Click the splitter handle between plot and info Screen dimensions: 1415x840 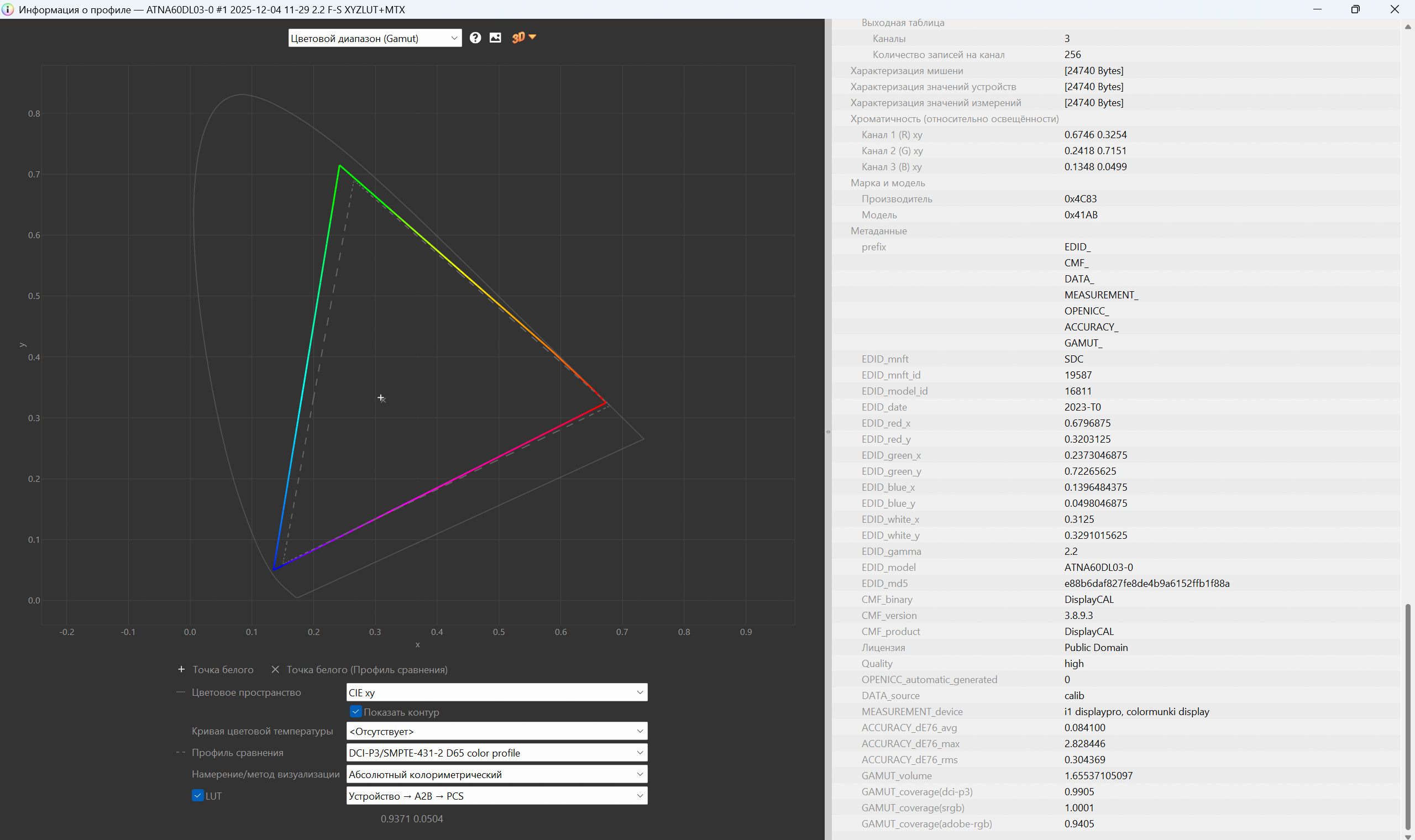click(828, 432)
